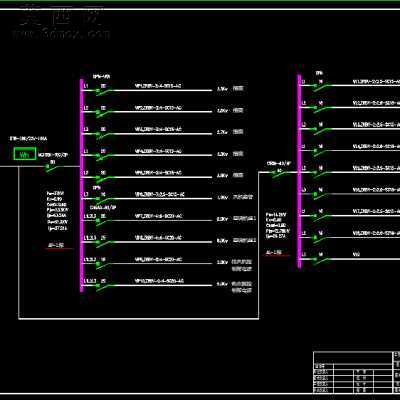Select the red-underlined panel name under left parameters
The image size is (400, 400).
coord(56,246)
